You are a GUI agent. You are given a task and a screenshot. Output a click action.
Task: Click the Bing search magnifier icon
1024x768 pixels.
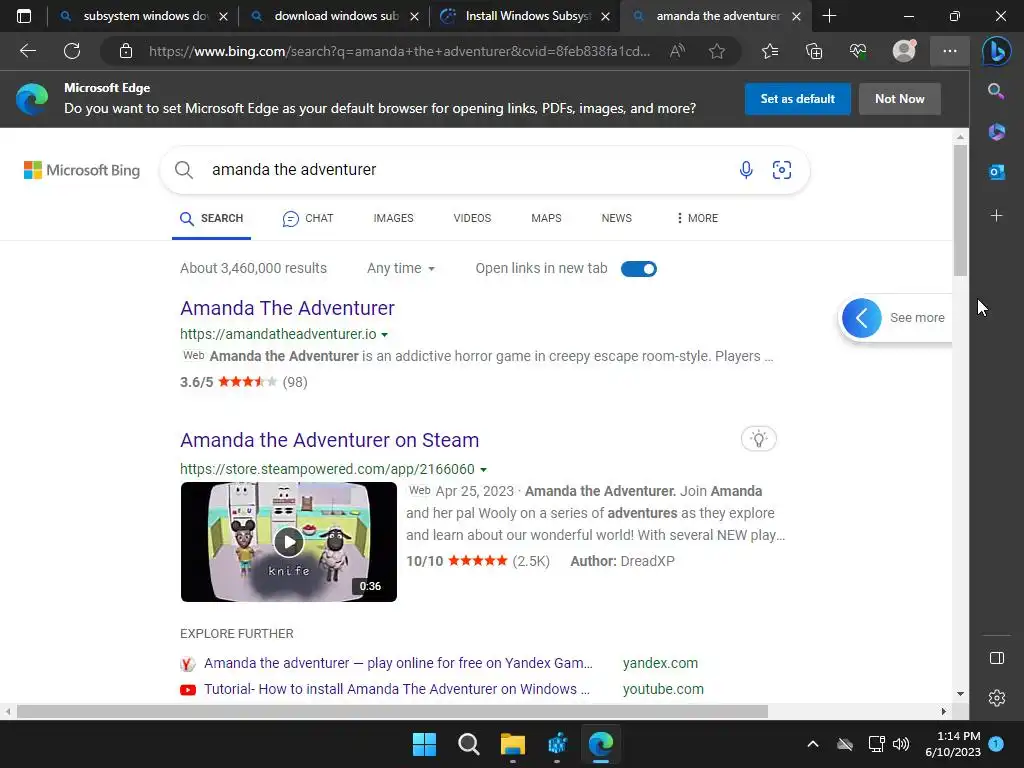184,170
